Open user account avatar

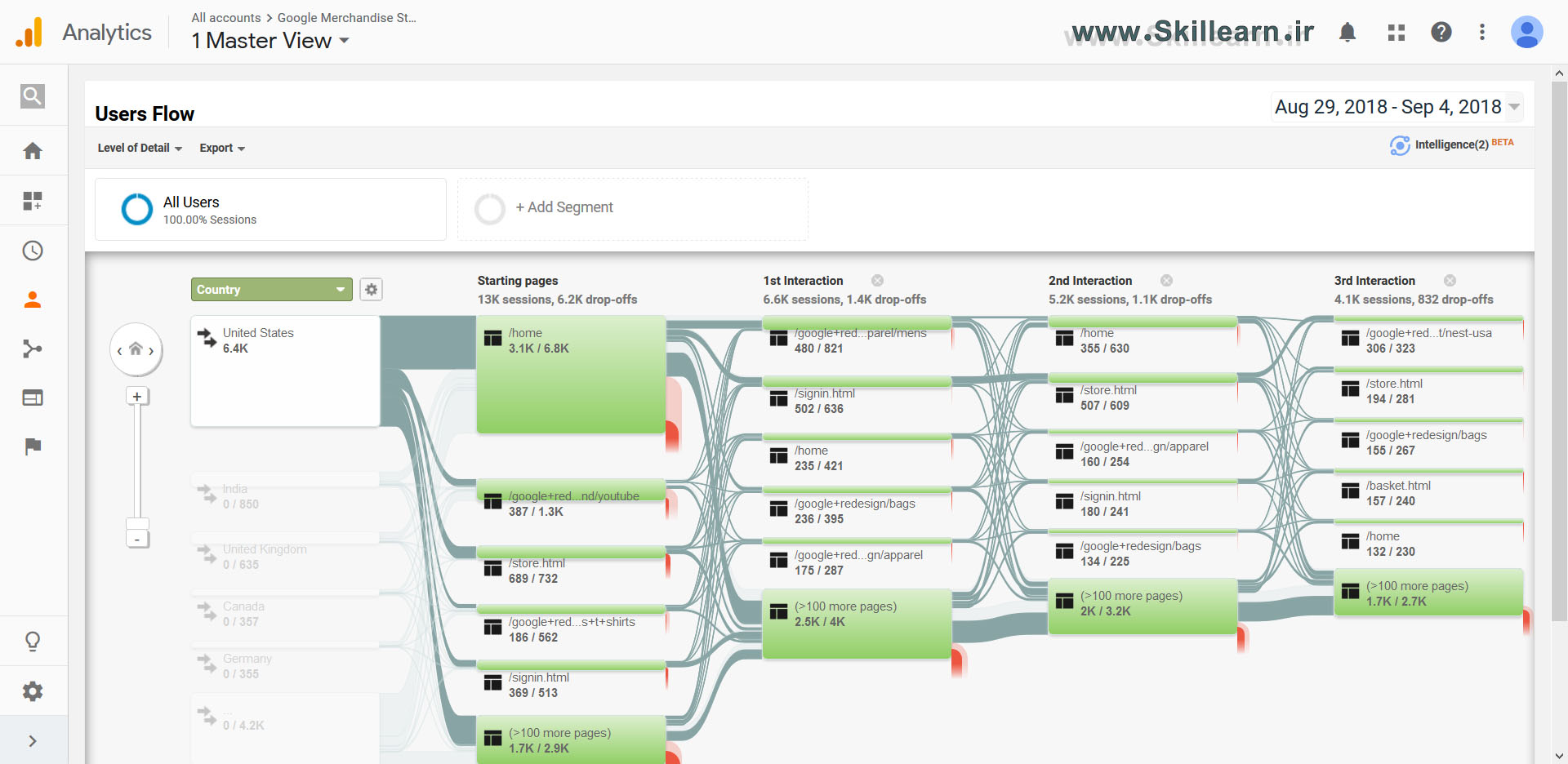tap(1526, 32)
